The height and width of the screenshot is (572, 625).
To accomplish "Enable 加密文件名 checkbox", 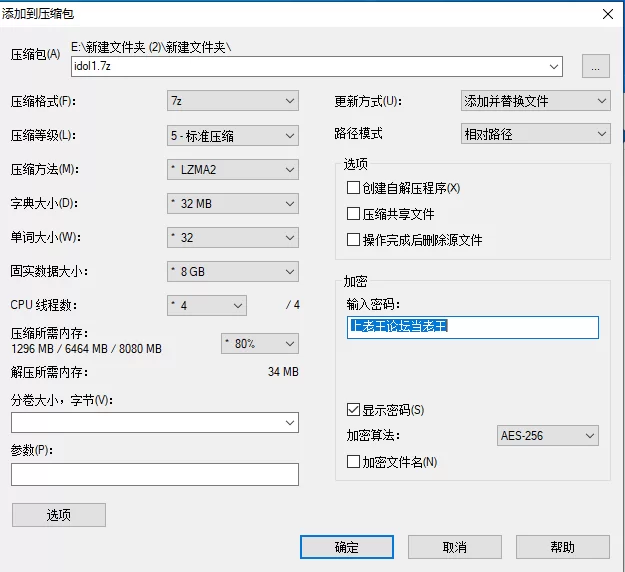I will (x=353, y=462).
